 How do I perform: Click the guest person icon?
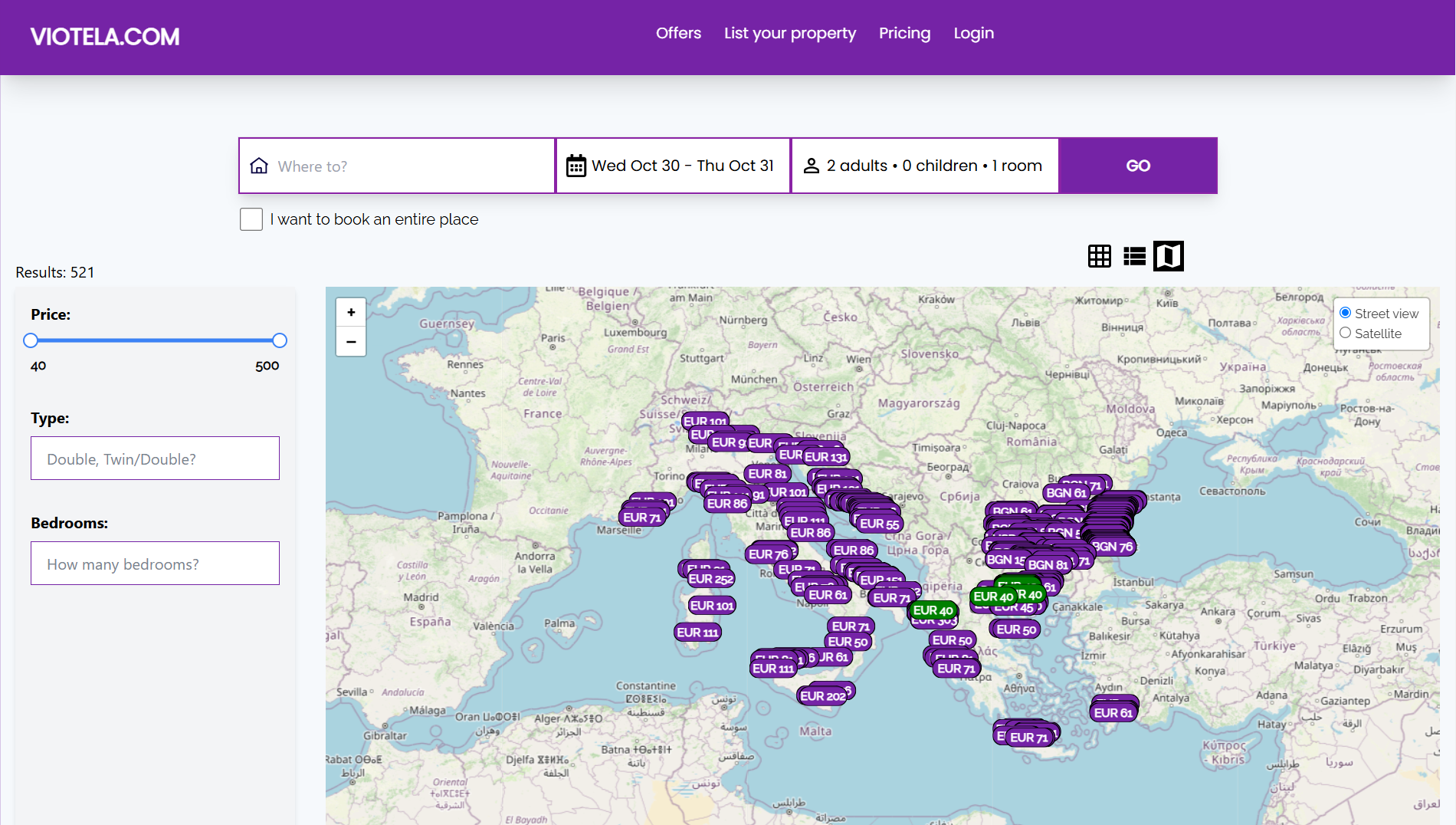click(x=811, y=166)
